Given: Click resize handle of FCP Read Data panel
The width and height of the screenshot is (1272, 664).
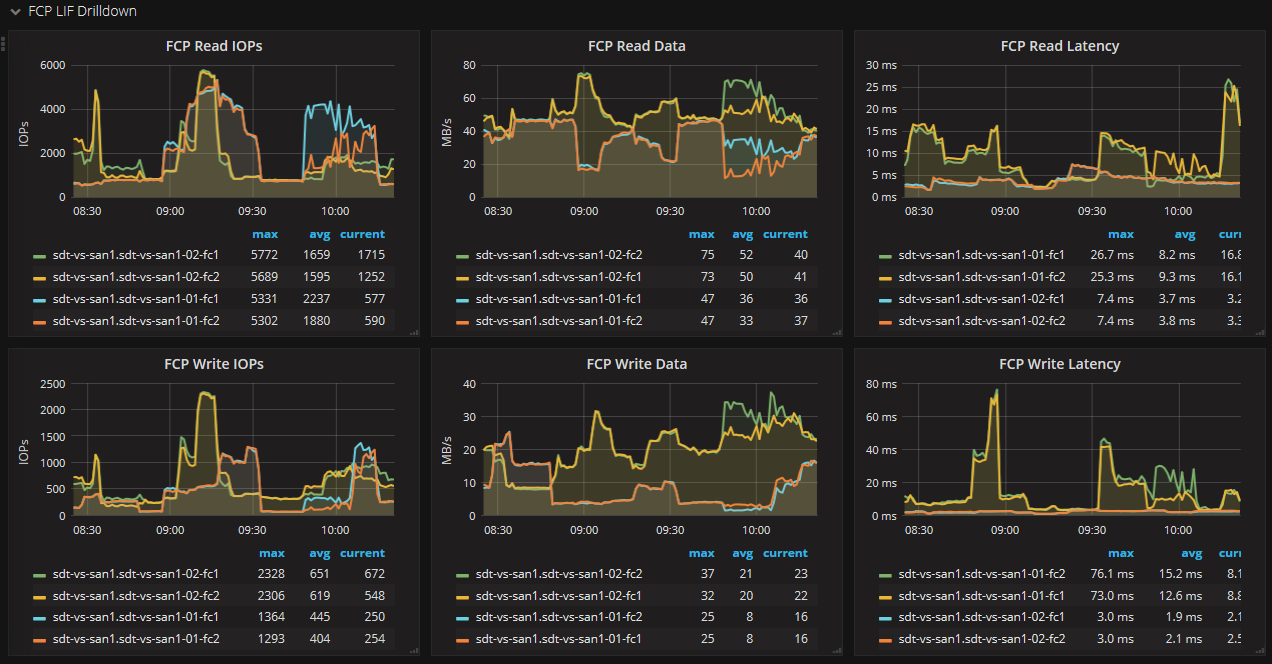Looking at the screenshot, I should [x=836, y=331].
